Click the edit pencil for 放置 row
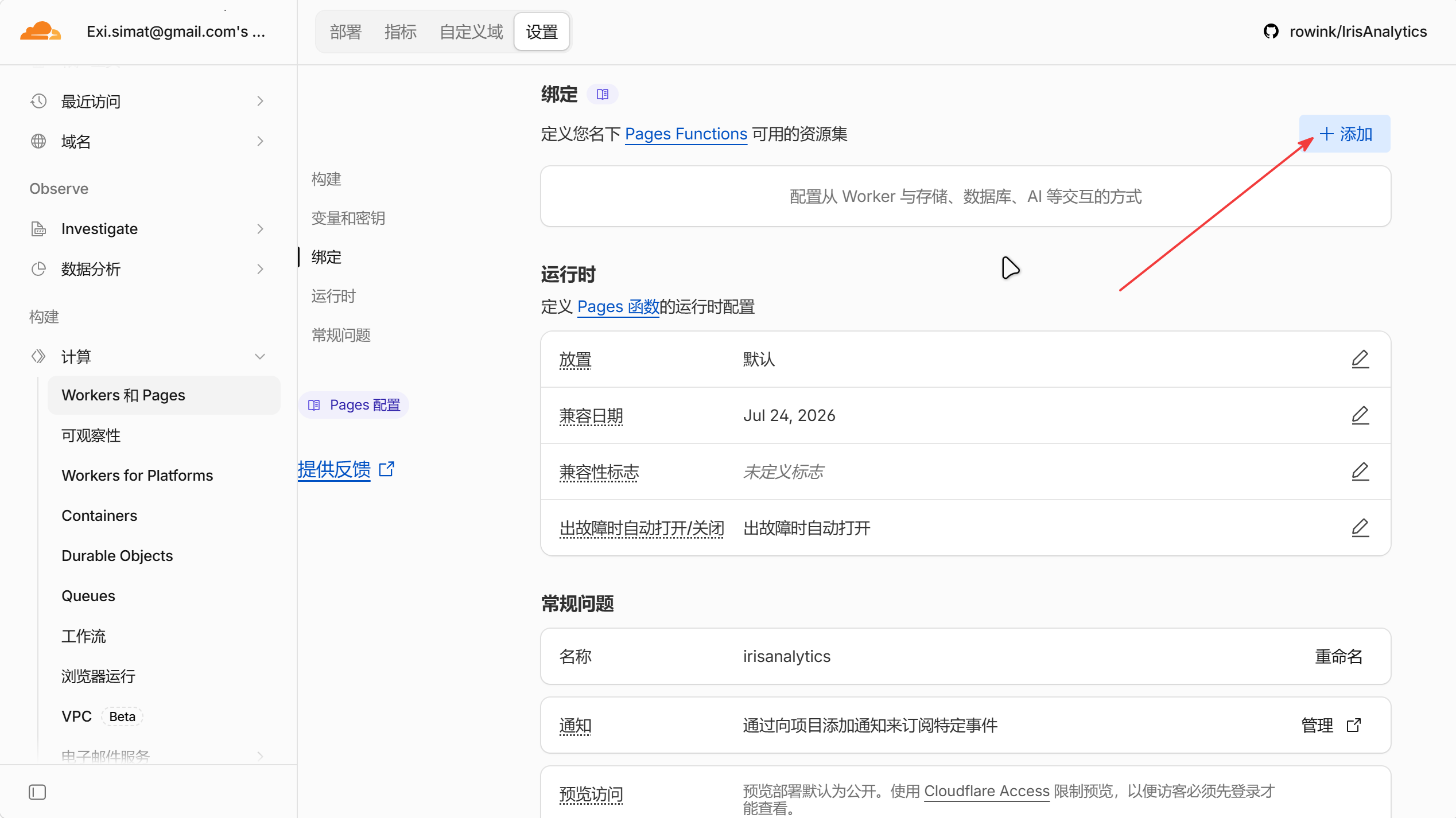The image size is (1456, 818). (x=1360, y=359)
